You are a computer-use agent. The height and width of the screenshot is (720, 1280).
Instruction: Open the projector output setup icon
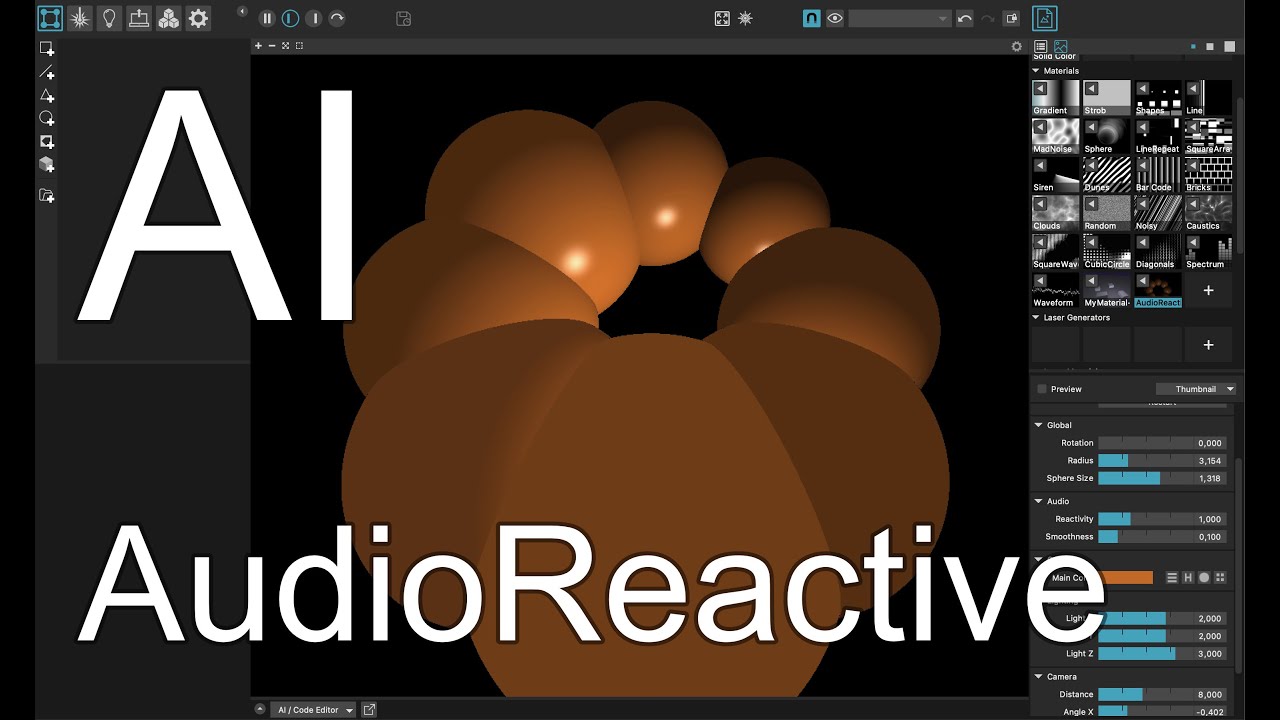coord(139,18)
